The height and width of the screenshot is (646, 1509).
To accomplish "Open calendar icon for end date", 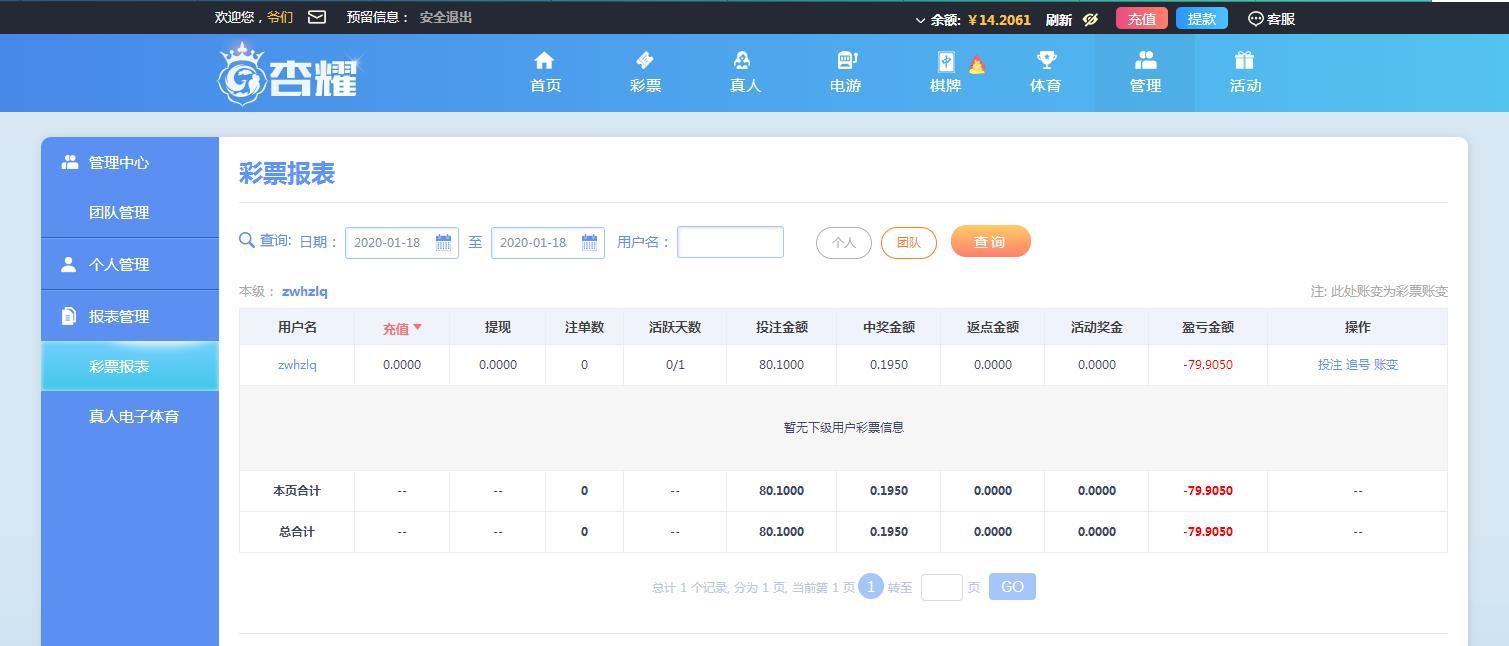I will pyautogui.click(x=589, y=242).
